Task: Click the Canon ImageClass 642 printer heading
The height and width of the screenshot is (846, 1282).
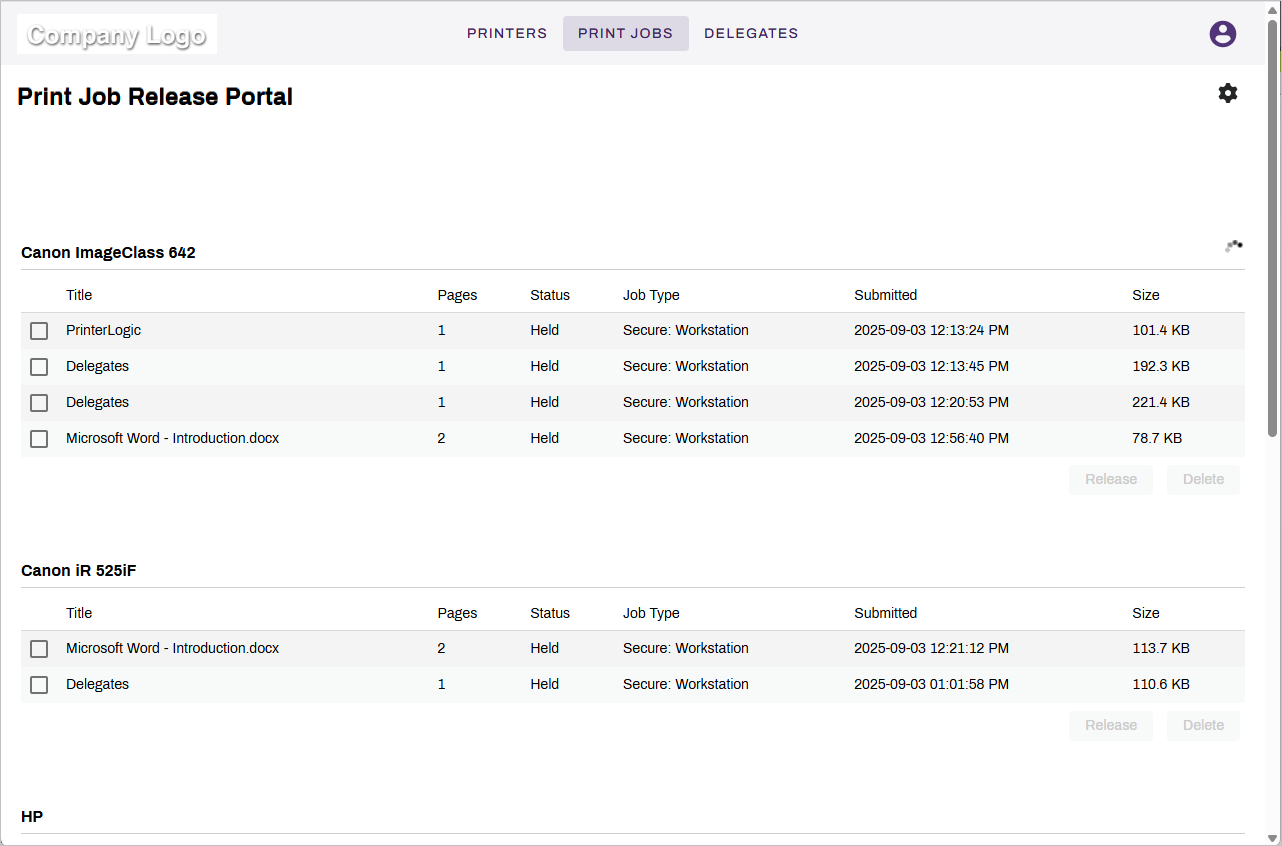Action: (108, 253)
